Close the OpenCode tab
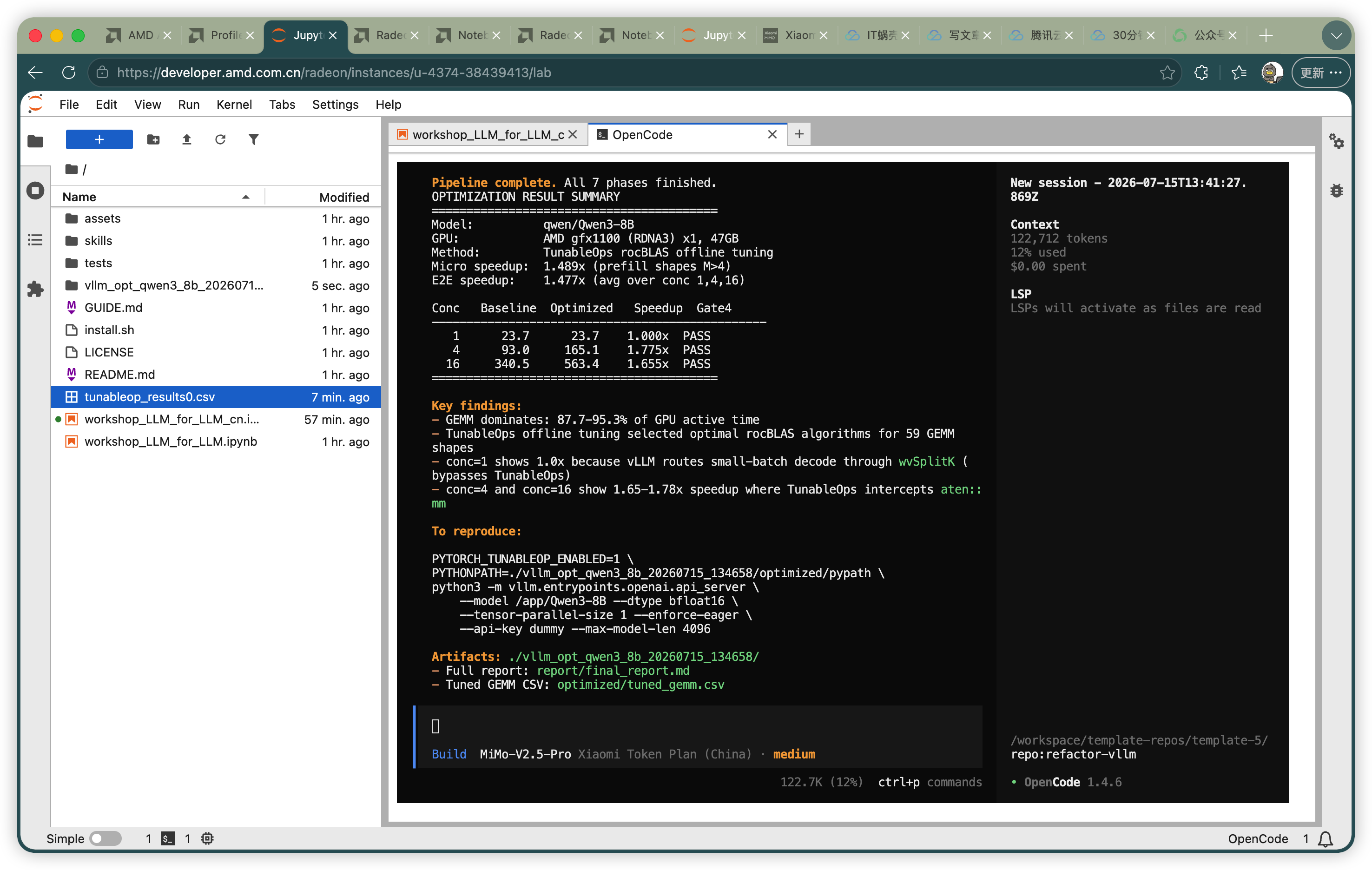This screenshot has width=1372, height=870. coord(772,134)
